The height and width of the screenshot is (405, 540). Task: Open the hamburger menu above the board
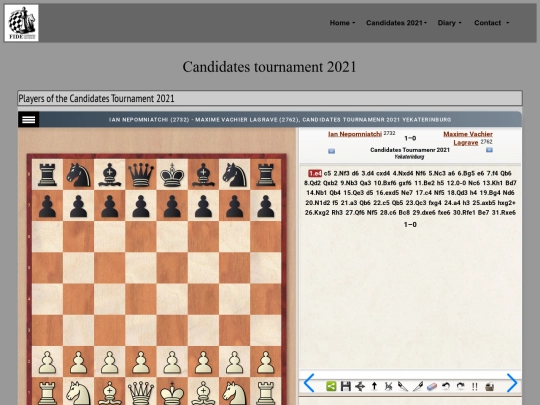[x=29, y=120]
